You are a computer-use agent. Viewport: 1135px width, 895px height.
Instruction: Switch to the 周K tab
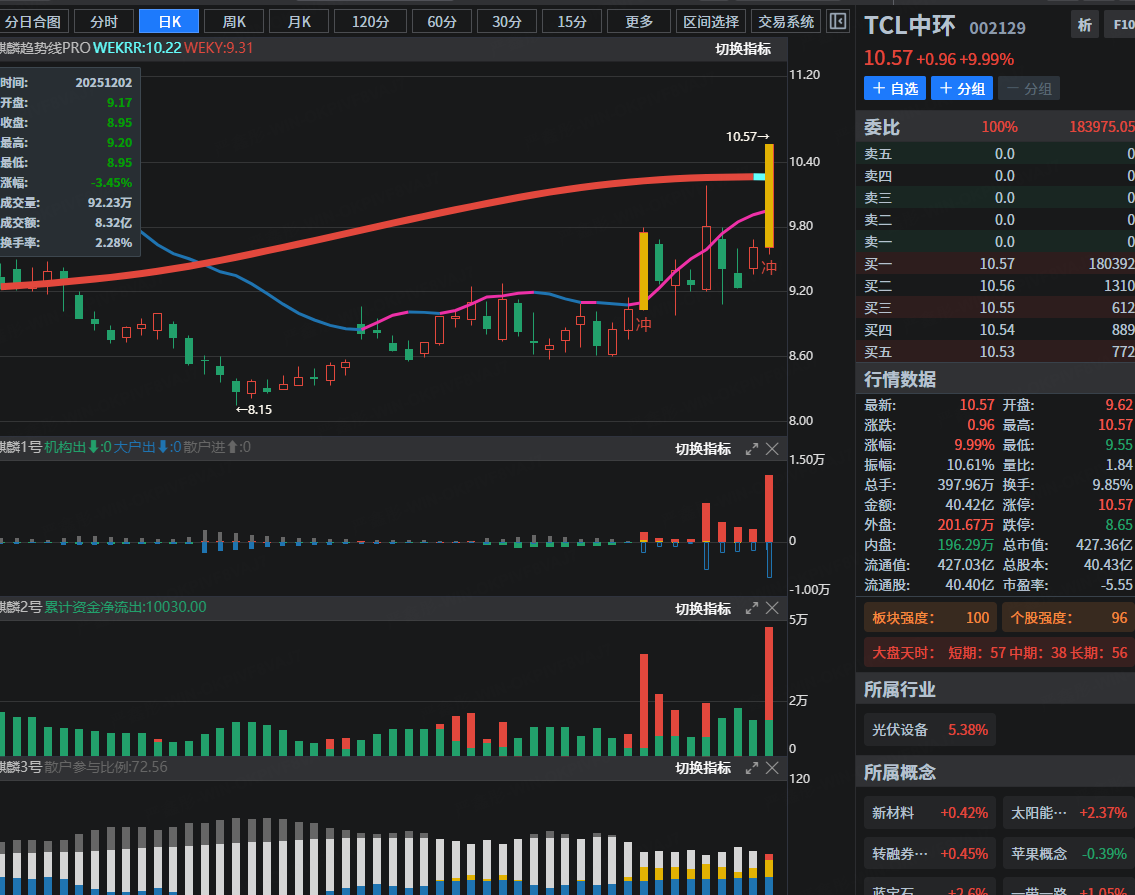click(234, 21)
